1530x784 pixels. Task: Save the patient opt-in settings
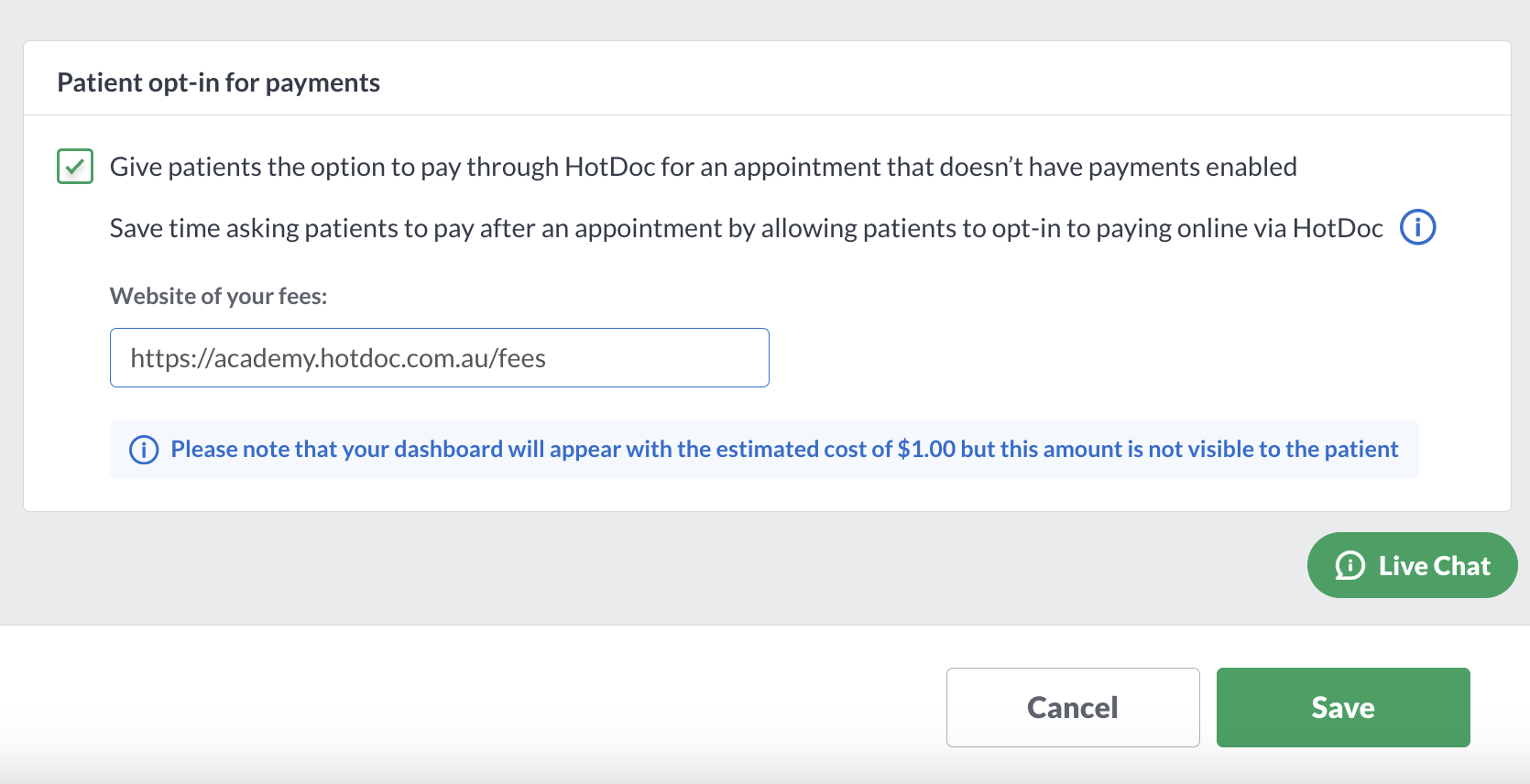point(1343,707)
